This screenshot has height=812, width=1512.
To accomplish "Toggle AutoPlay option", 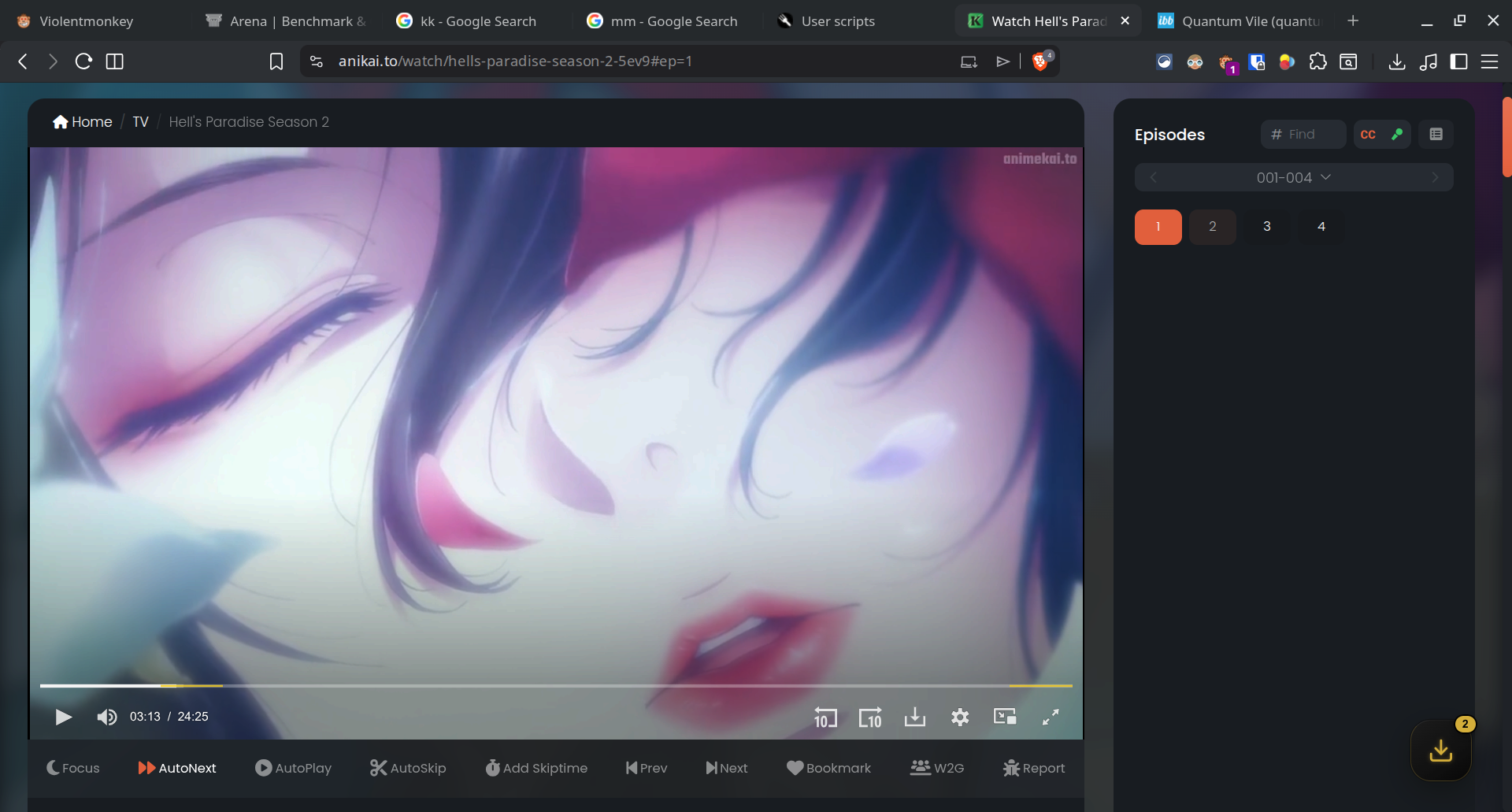I will click(x=293, y=768).
